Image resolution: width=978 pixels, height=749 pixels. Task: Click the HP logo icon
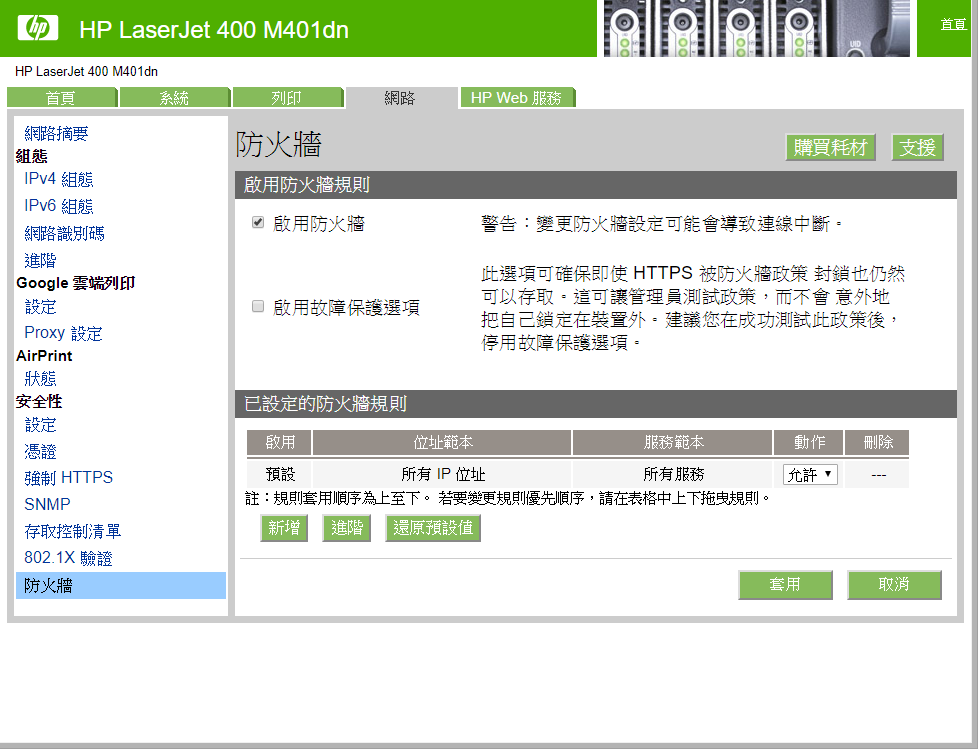pyautogui.click(x=38, y=28)
